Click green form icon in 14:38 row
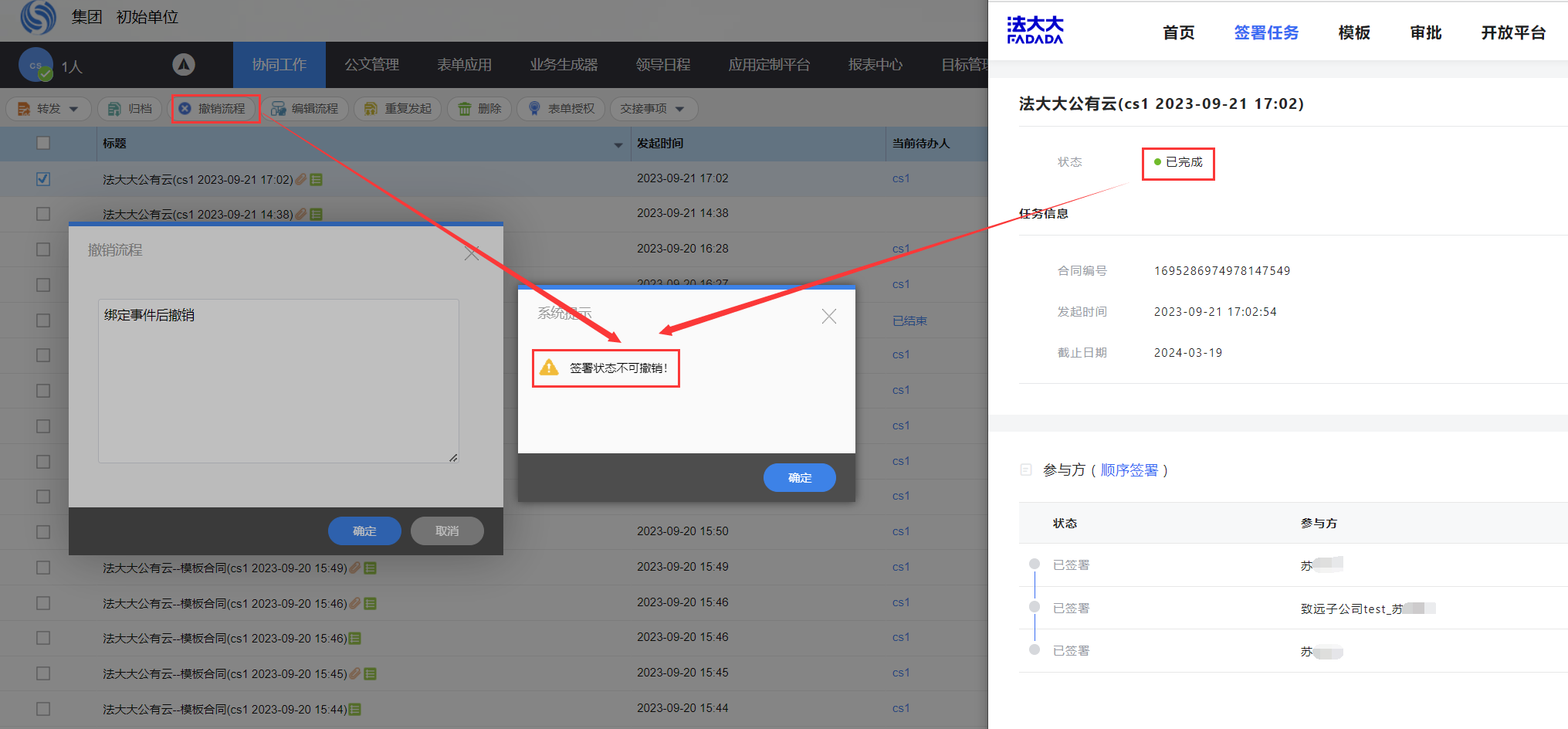The height and width of the screenshot is (729, 1568). coord(316,214)
